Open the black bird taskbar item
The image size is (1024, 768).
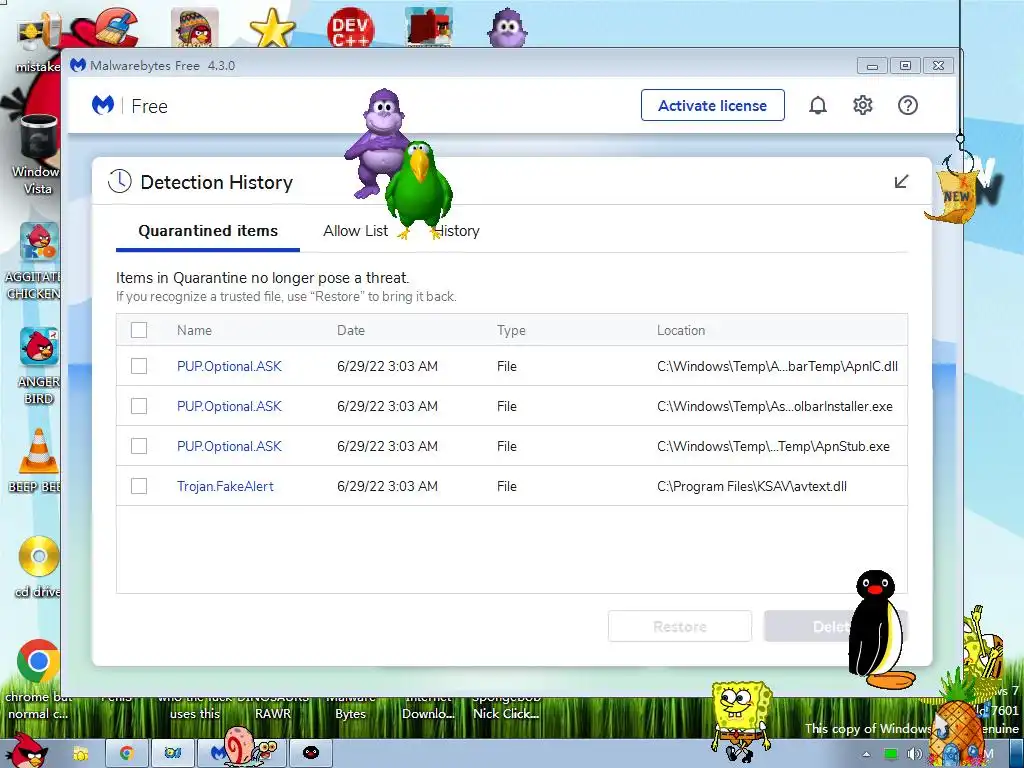pyautogui.click(x=311, y=754)
